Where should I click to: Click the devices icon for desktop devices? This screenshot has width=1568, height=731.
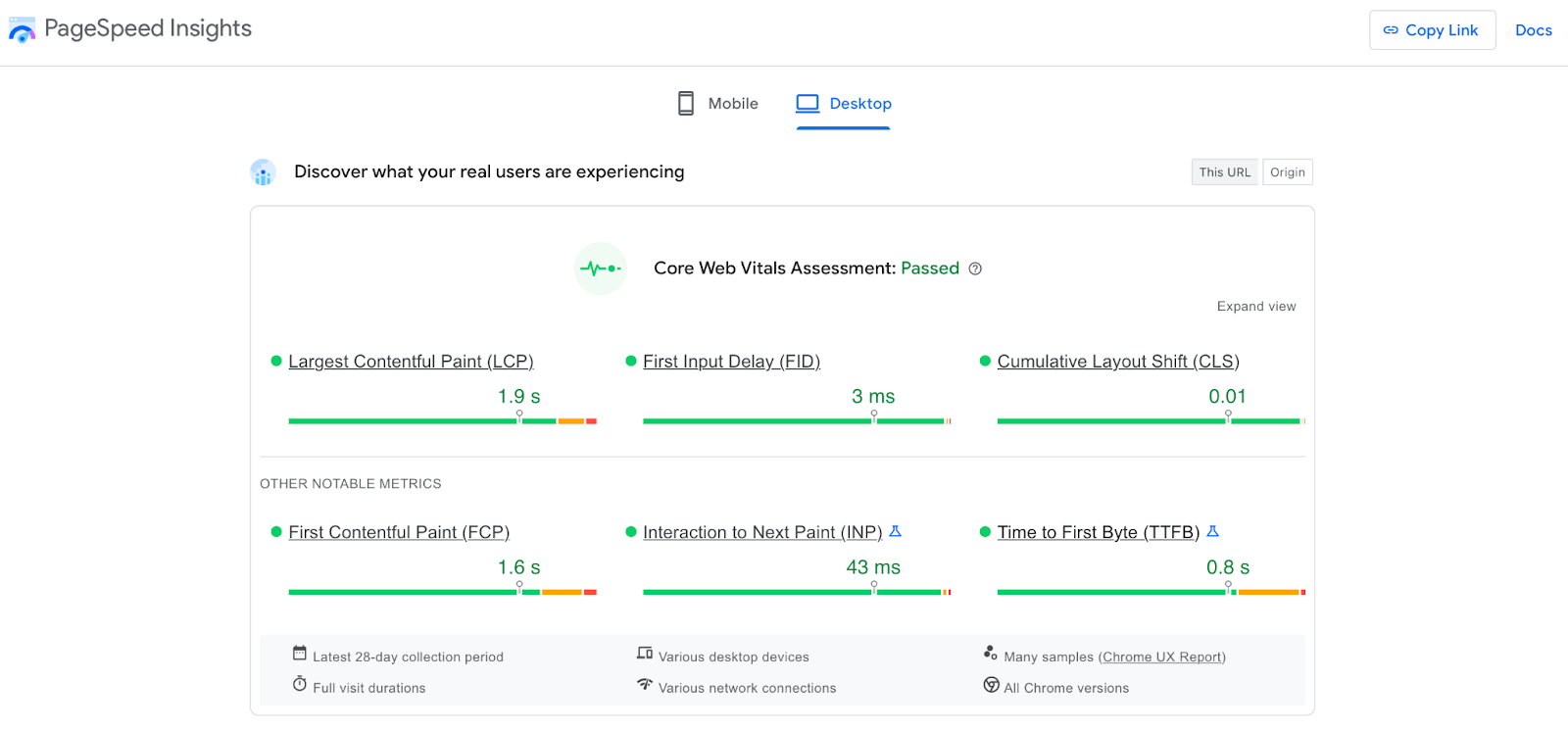pyautogui.click(x=645, y=653)
